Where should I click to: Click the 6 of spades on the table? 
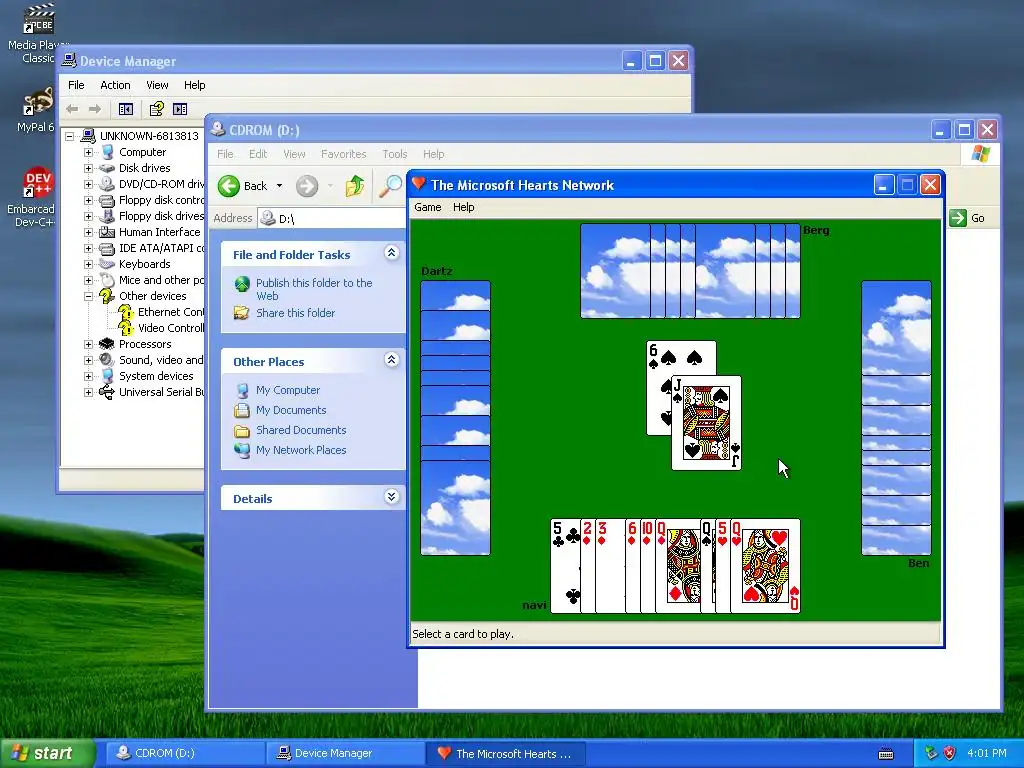(x=681, y=358)
